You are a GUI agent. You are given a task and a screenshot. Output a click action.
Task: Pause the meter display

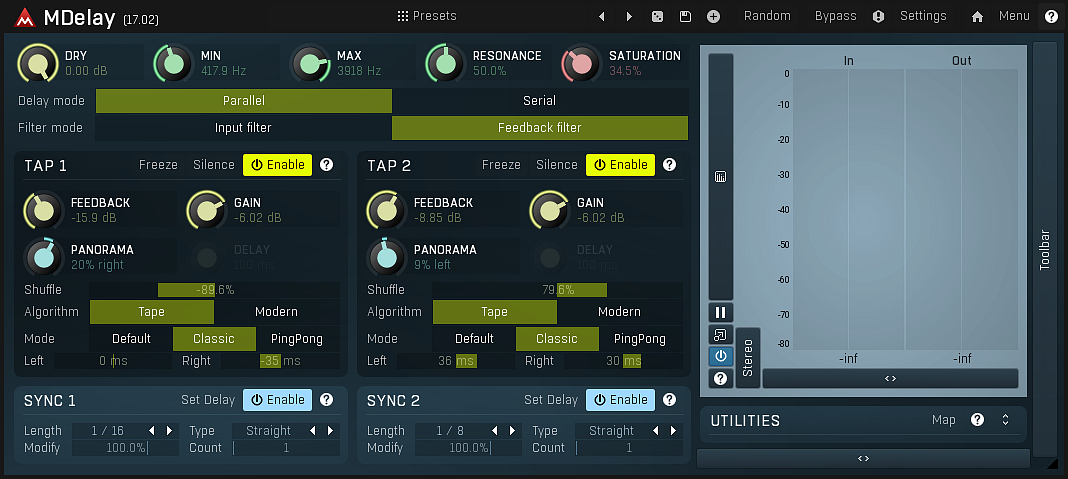pyautogui.click(x=721, y=313)
